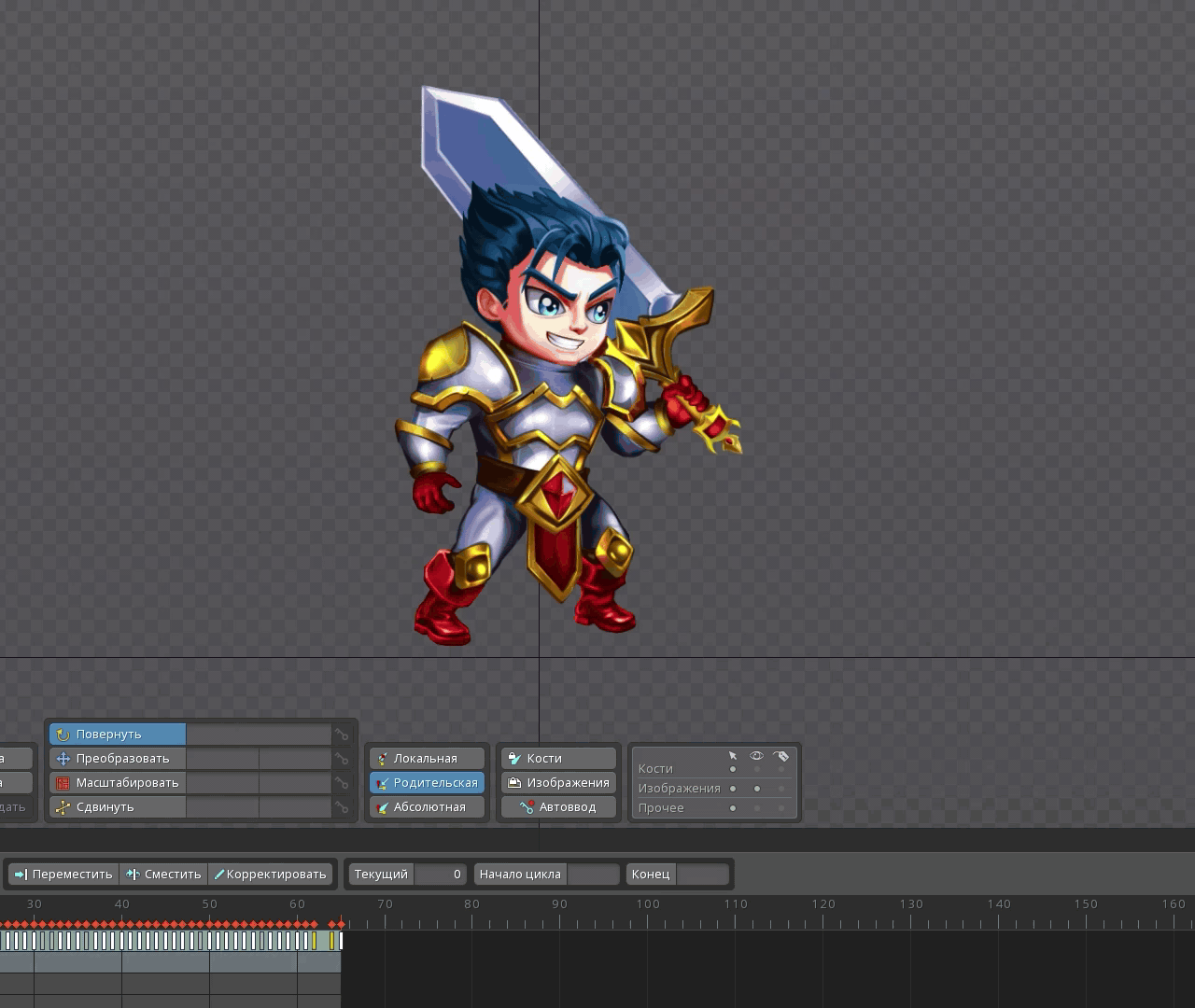The height and width of the screenshot is (1008, 1195).
Task: Click the Повернуть rotation value field
Action: pos(259,735)
